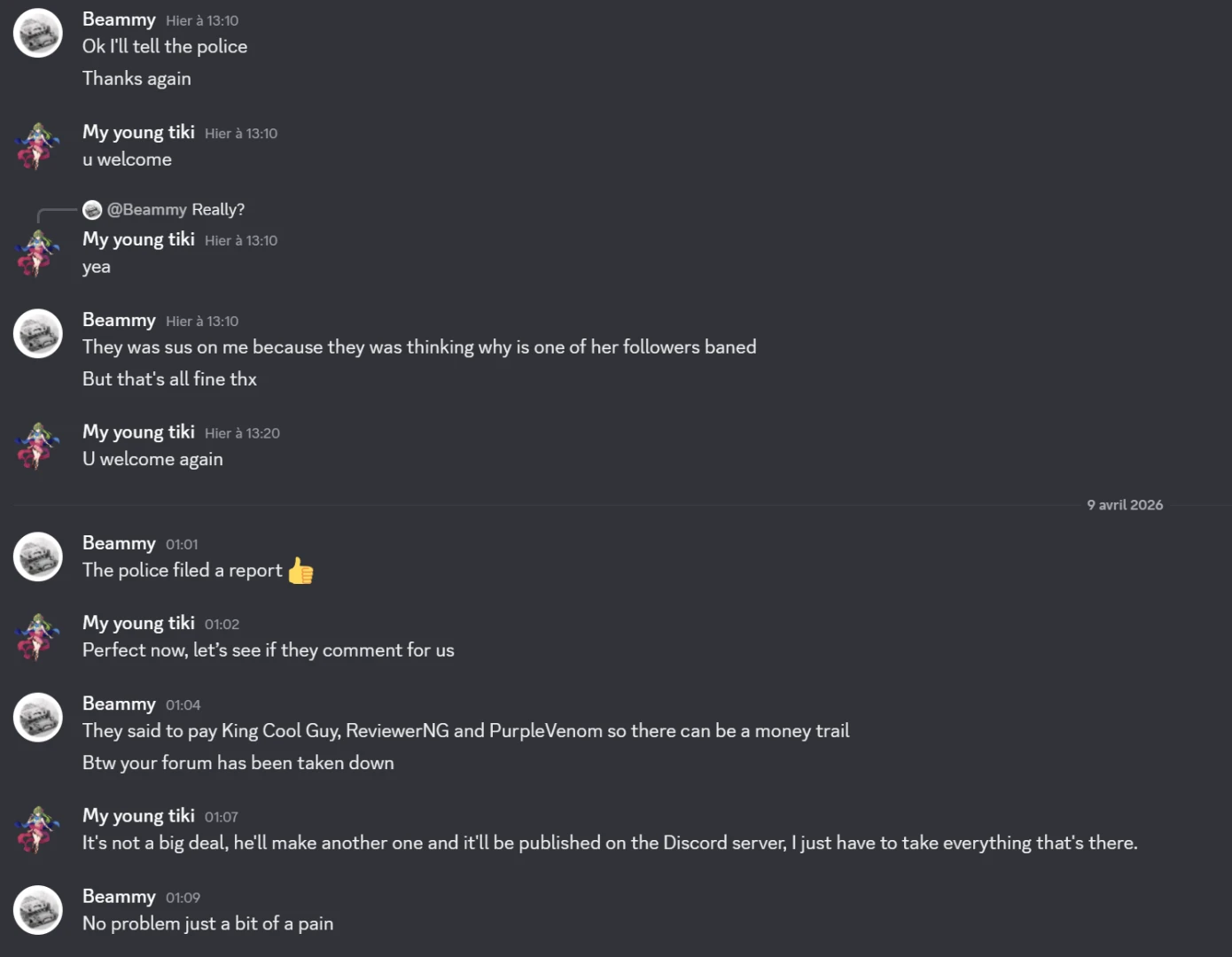Click My young tiki avatar at the 01:07 message
Viewport: 1232px width, 957px height.
click(37, 829)
